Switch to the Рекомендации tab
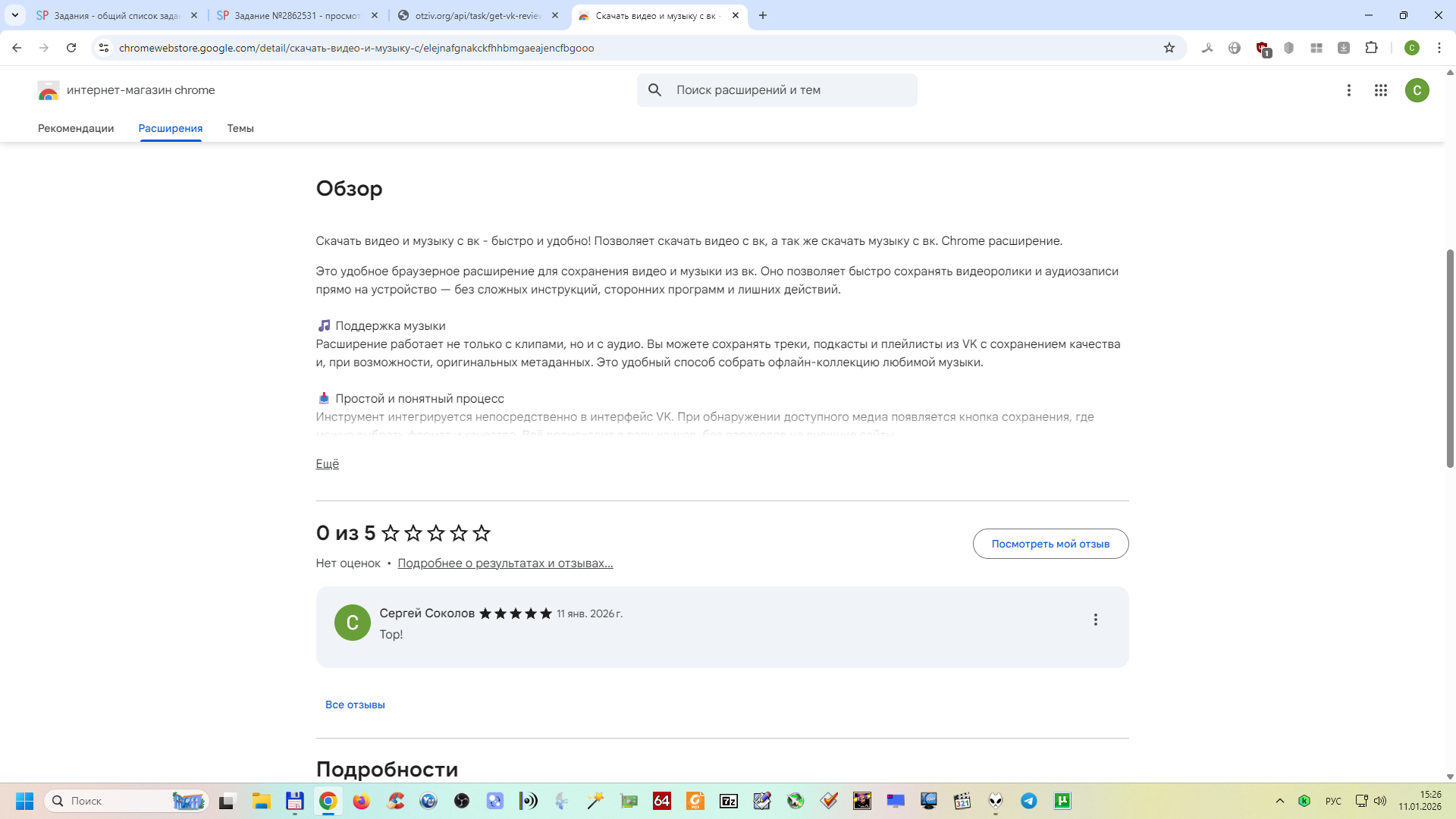The height and width of the screenshot is (819, 1456). (76, 128)
